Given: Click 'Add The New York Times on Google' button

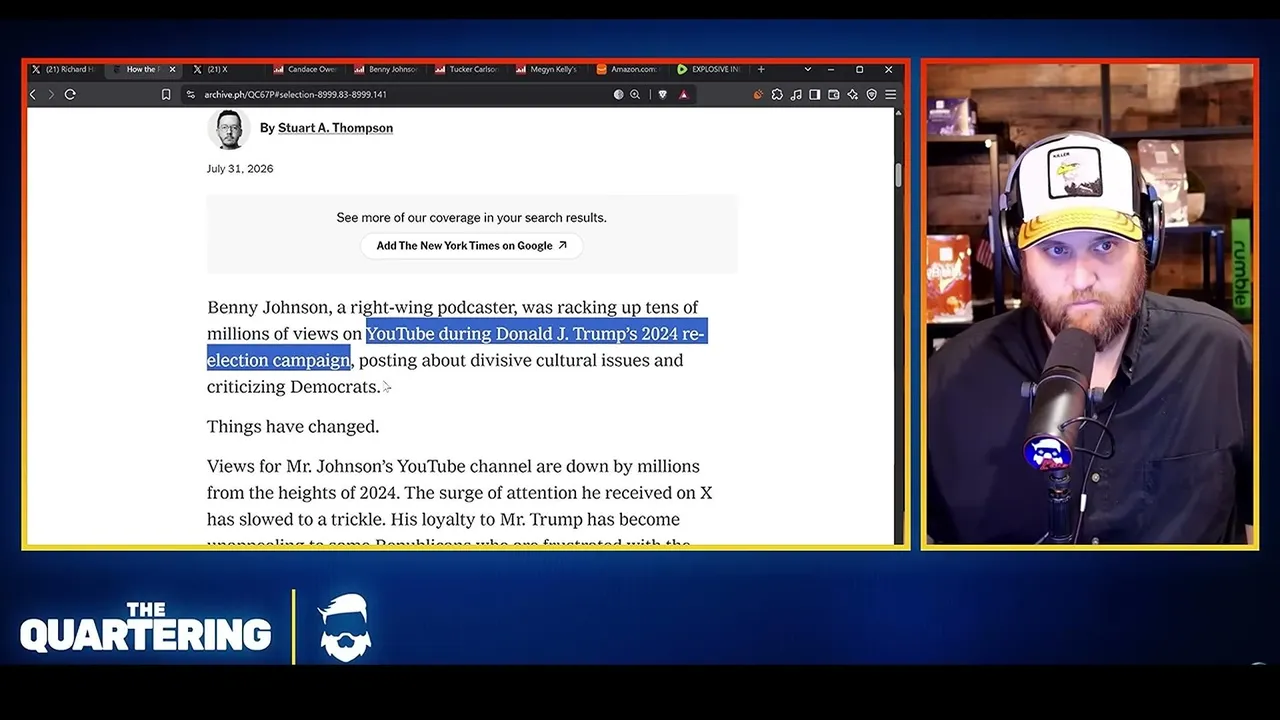Looking at the screenshot, I should coord(472,245).
